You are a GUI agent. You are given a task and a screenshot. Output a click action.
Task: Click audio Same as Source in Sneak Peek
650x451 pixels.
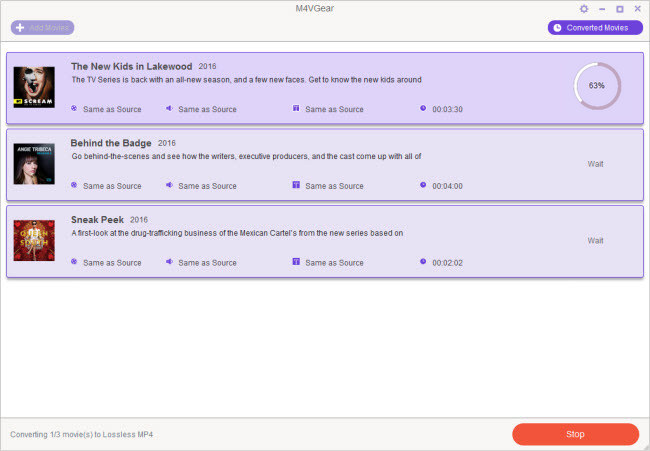207,263
